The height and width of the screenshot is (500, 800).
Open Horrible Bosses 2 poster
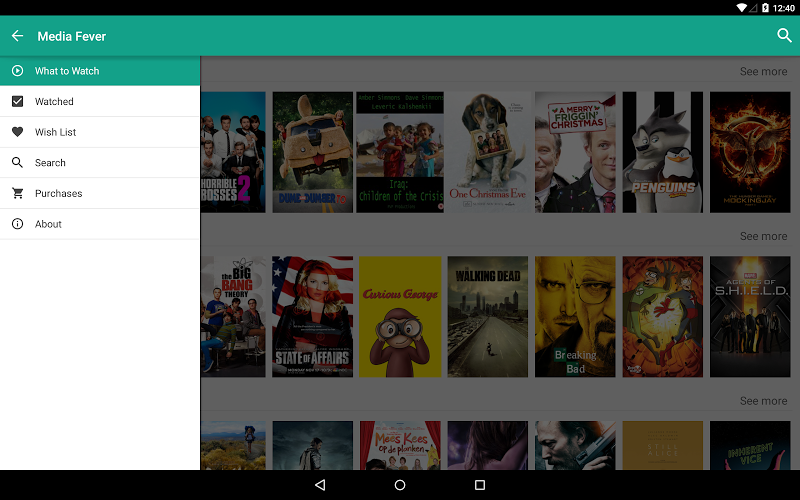[233, 152]
